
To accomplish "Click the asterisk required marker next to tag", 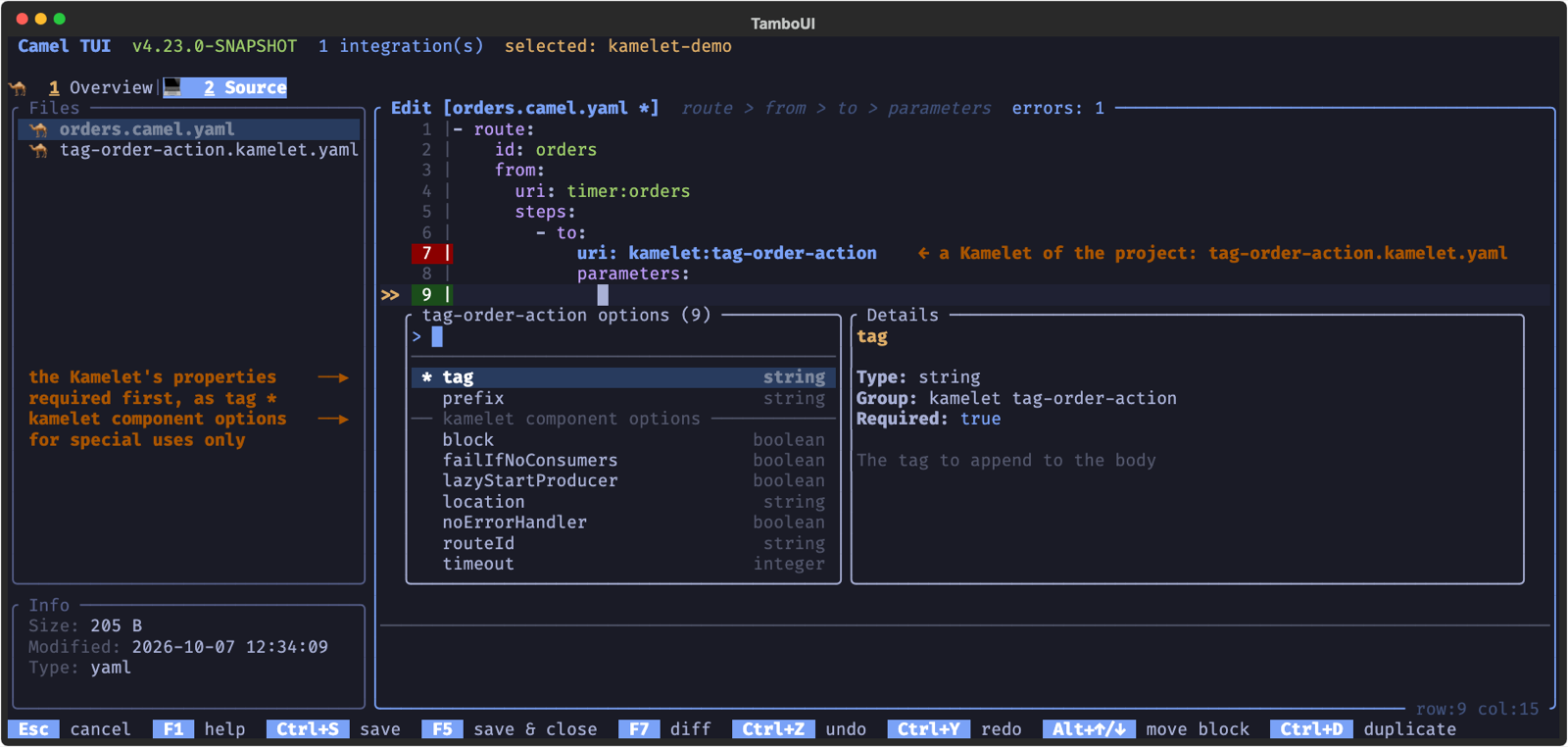I will [426, 377].
